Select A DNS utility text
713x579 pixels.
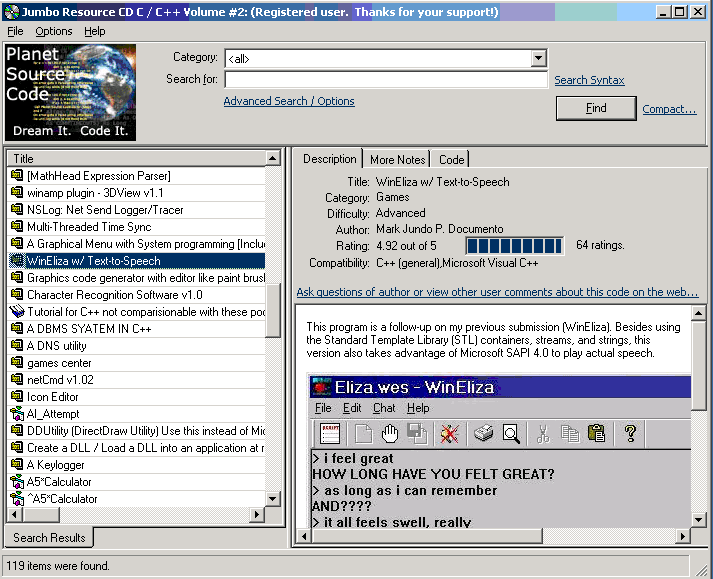point(56,346)
